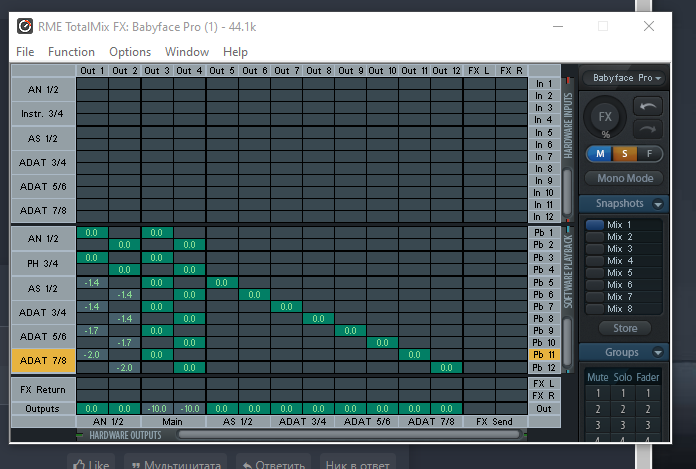The height and width of the screenshot is (469, 696).
Task: Click the 0.0 cell at Pb 5 / Out 5
Action: point(222,283)
